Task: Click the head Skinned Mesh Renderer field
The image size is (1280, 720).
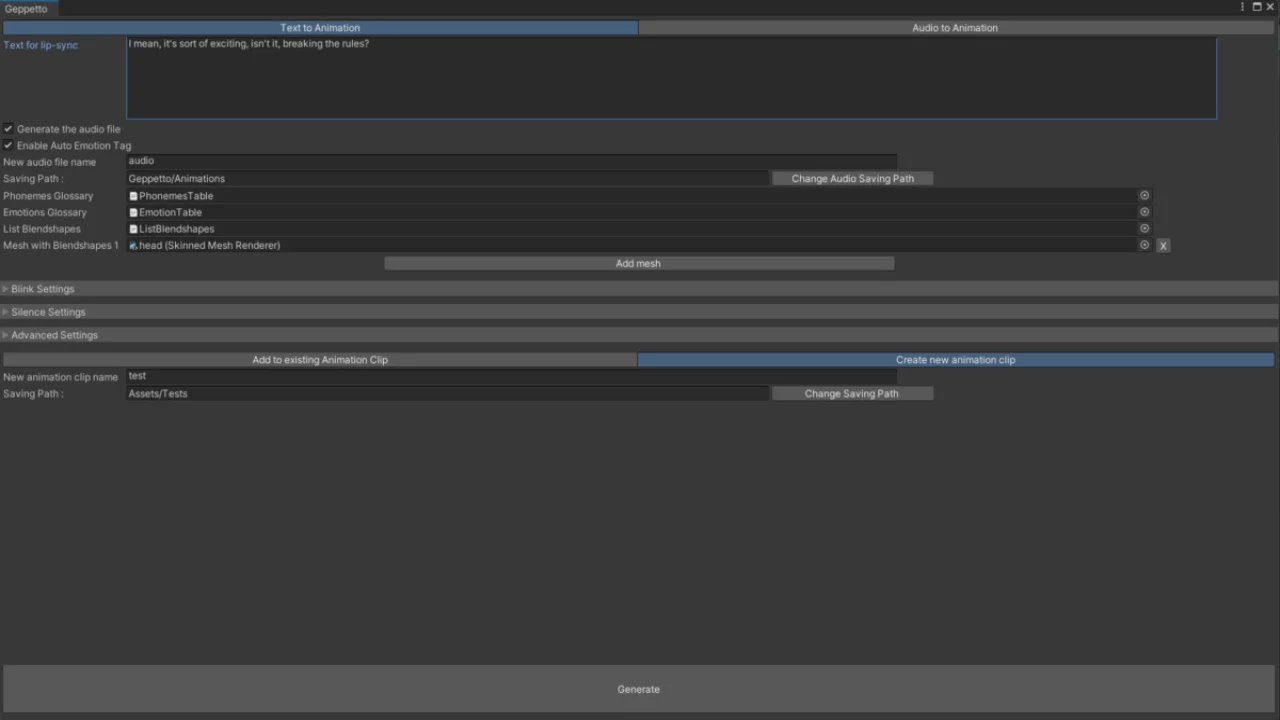Action: pyautogui.click(x=630, y=245)
